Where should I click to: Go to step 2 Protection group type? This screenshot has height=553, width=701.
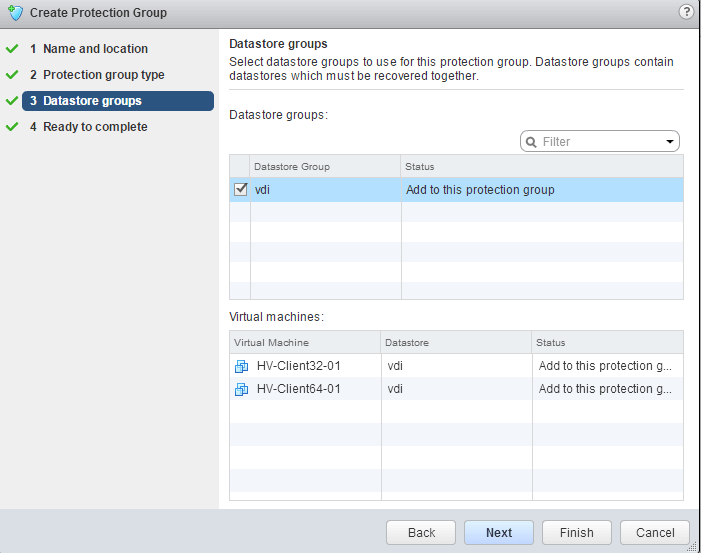(x=103, y=75)
